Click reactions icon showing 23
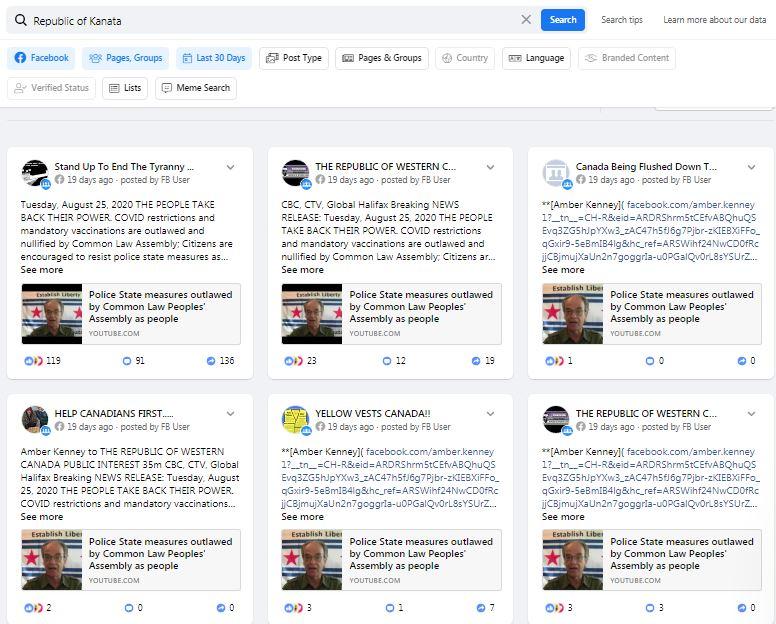This screenshot has height=624, width=776. 293,361
